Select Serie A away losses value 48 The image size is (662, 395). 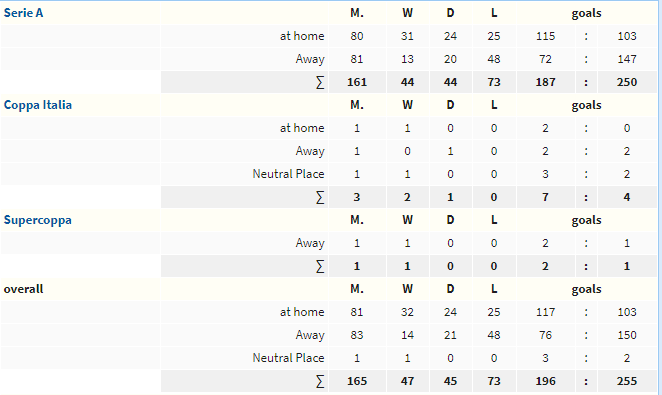[x=494, y=59]
